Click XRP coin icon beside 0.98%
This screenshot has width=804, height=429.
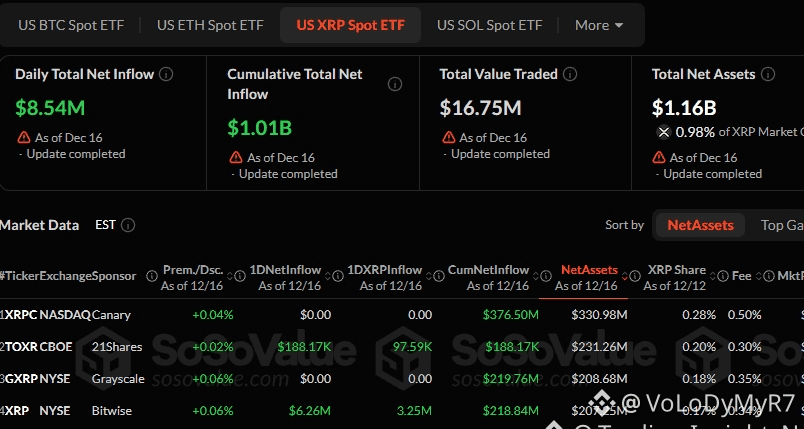point(663,132)
